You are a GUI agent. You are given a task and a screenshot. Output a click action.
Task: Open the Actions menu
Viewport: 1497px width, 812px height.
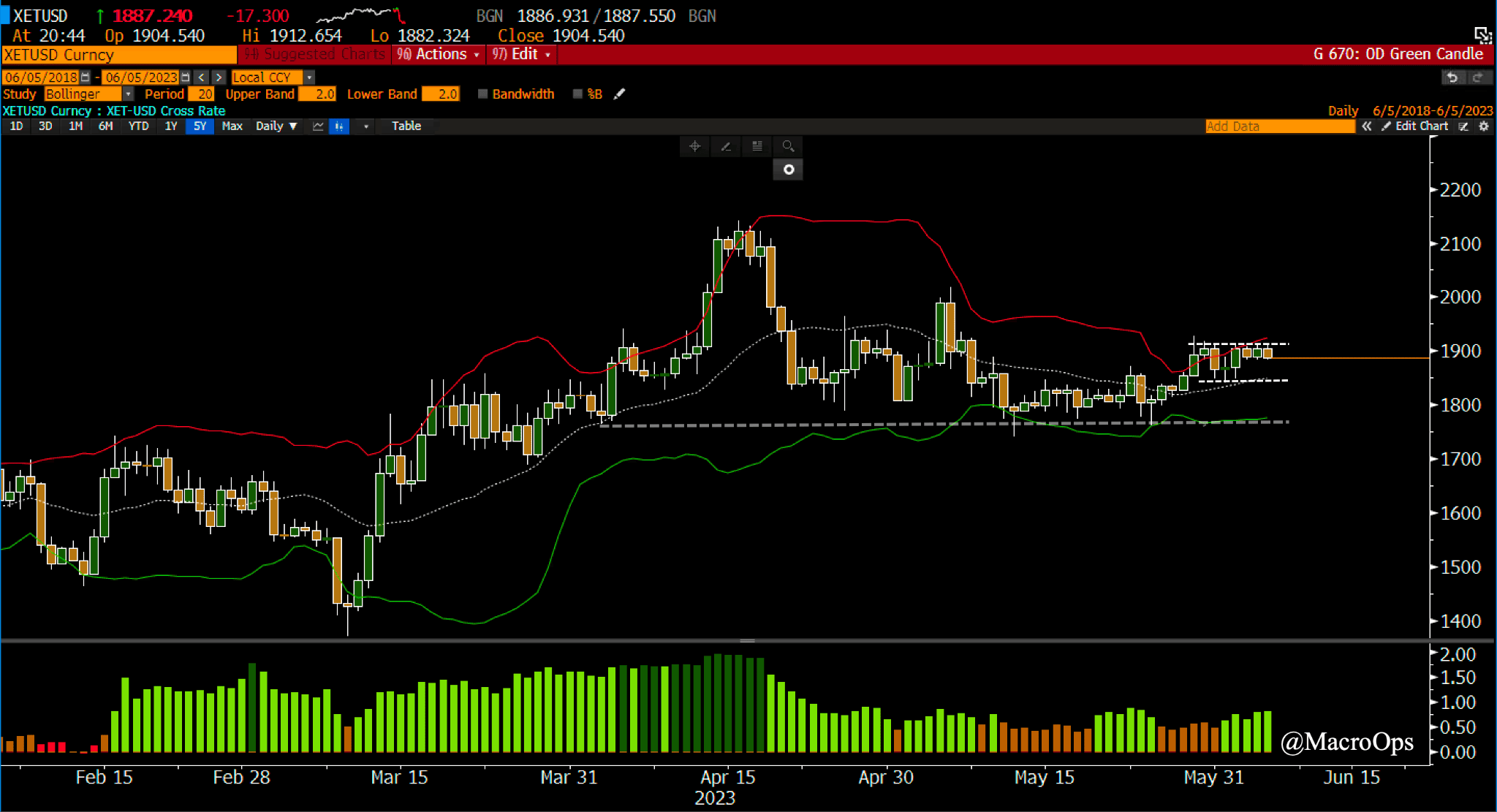(x=440, y=54)
